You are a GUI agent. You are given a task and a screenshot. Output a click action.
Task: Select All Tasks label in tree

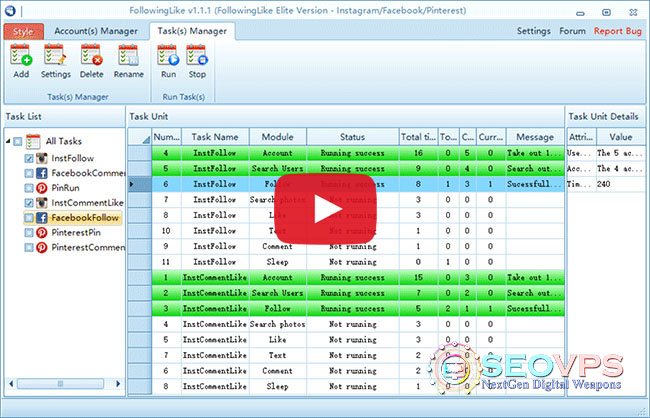[x=63, y=141]
